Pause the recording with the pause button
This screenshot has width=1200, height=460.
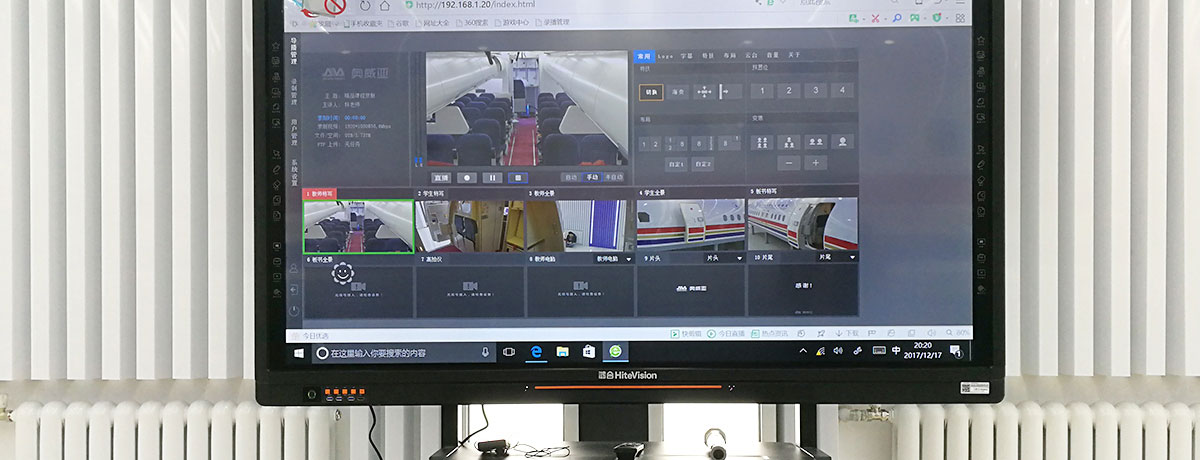491,177
